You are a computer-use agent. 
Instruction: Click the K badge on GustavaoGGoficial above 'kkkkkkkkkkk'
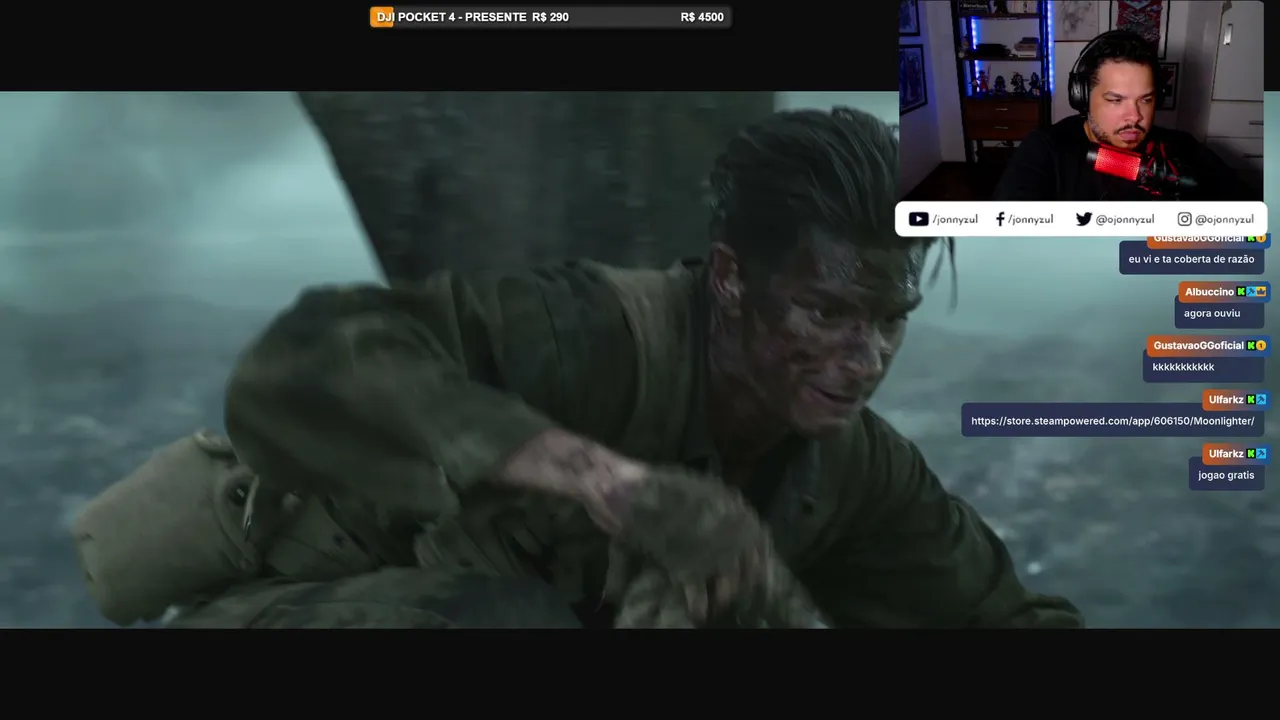point(1251,346)
